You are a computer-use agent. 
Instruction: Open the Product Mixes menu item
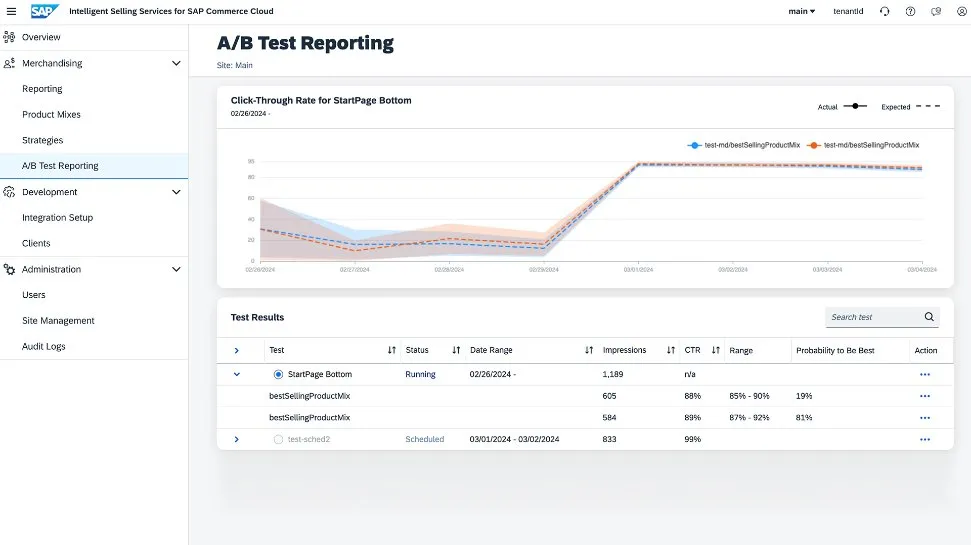point(51,115)
